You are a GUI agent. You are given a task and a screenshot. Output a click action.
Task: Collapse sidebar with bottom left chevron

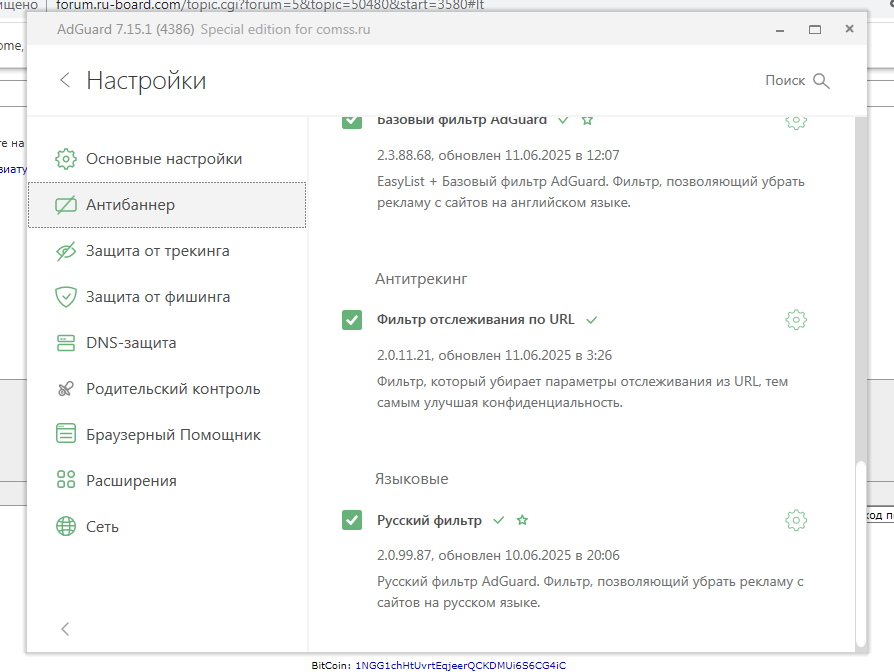pos(65,629)
